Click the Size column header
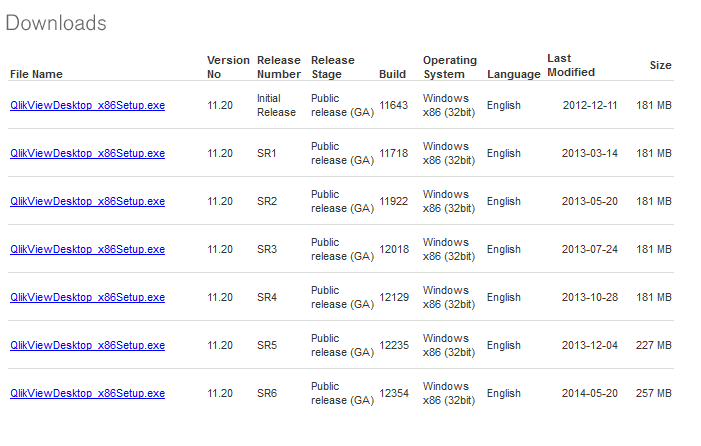This screenshot has width=701, height=446. 660,65
